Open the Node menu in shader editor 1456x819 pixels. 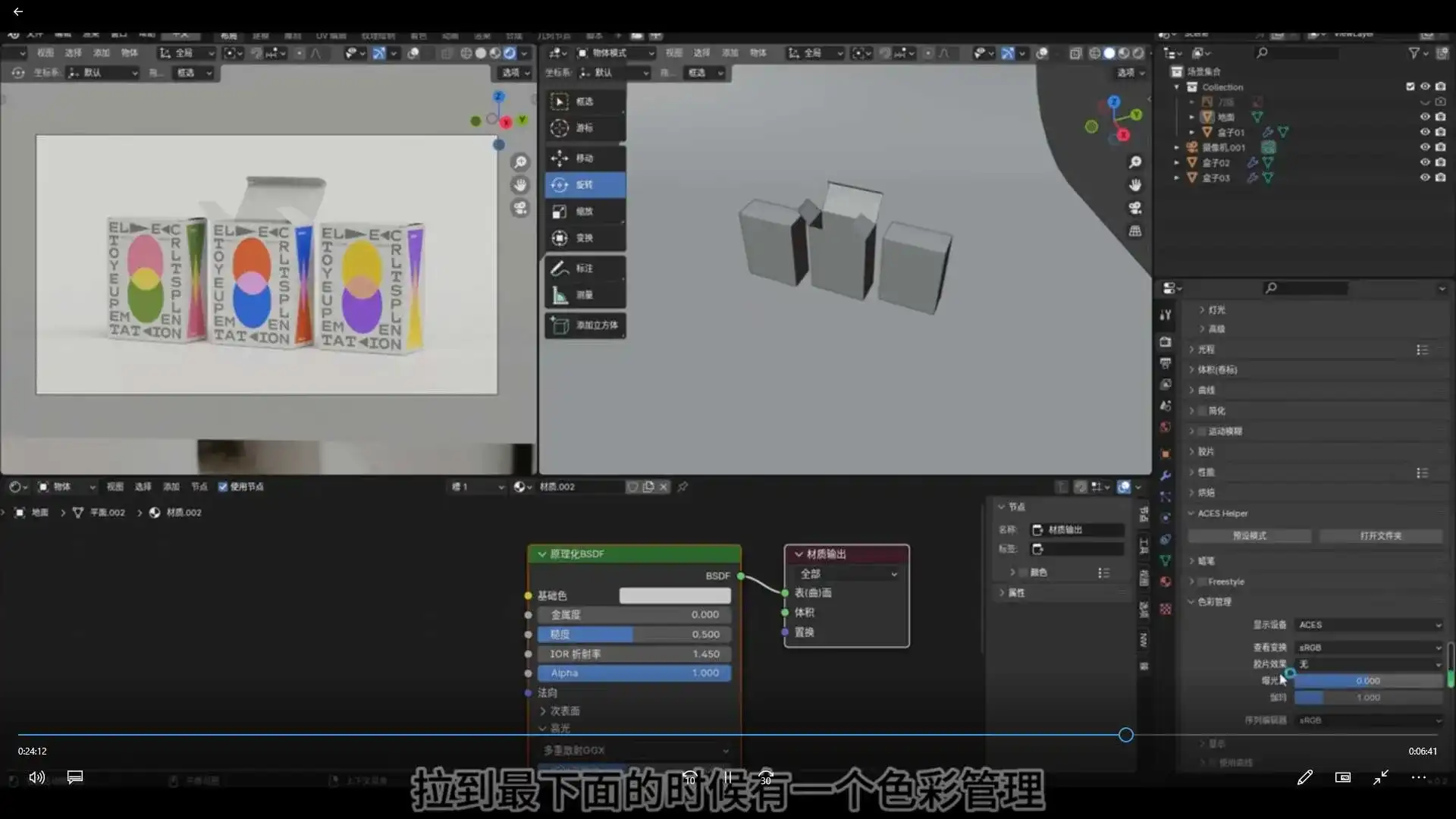tap(199, 487)
